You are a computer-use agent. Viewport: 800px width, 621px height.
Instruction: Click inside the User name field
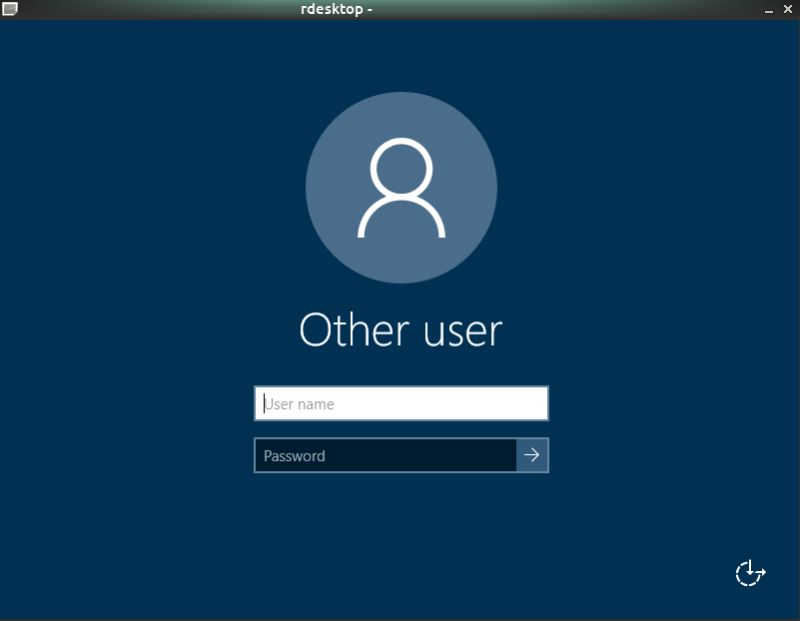(x=400, y=403)
